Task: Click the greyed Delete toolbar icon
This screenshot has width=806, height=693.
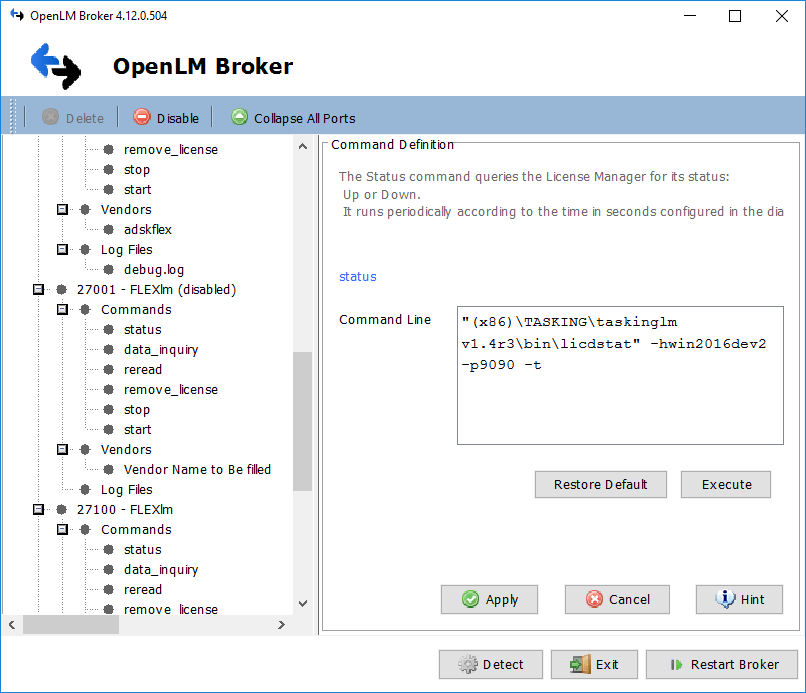Action: pos(51,117)
